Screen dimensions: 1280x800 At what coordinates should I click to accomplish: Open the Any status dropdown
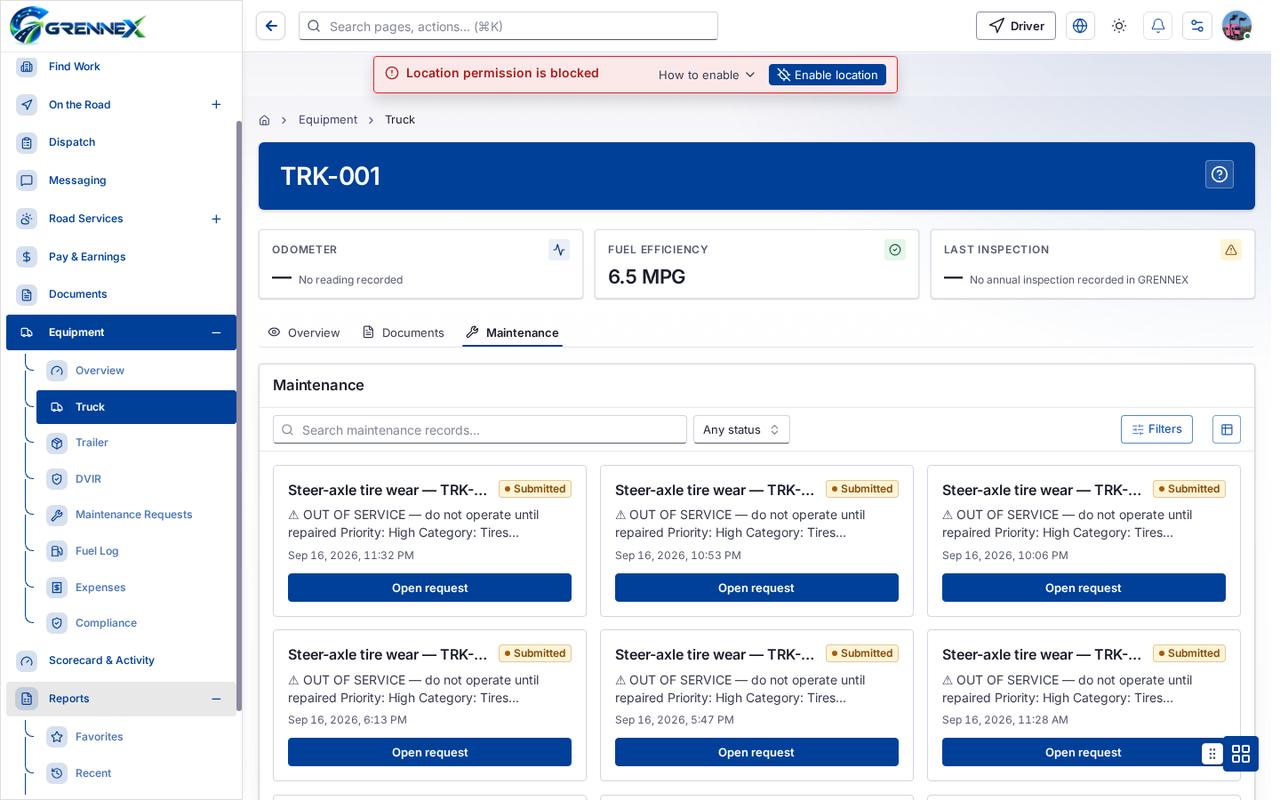pyautogui.click(x=741, y=429)
